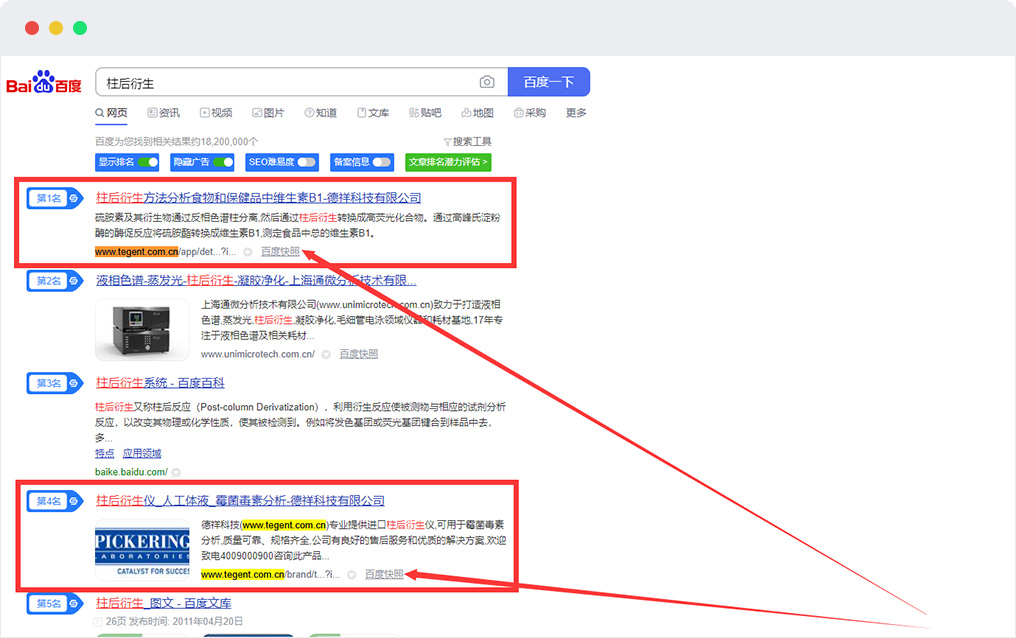This screenshot has width=1016, height=638.
Task: Switch to the 文库 tab
Action: (373, 113)
